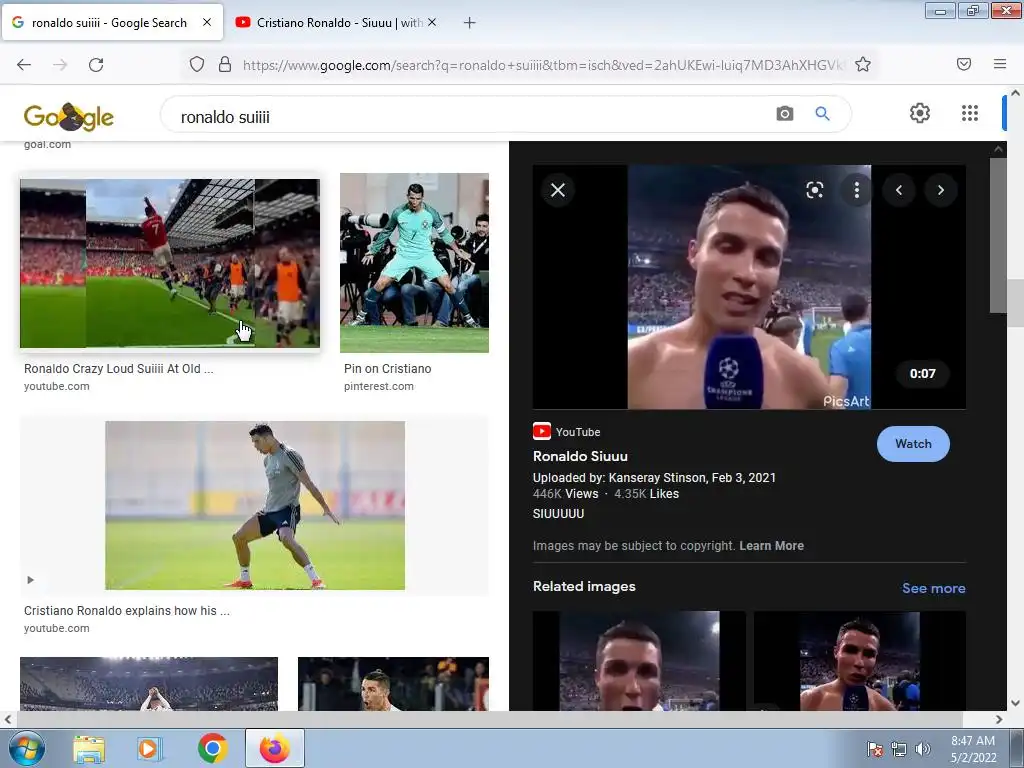Open the Windows Start menu
The height and width of the screenshot is (768, 1024).
coord(27,748)
